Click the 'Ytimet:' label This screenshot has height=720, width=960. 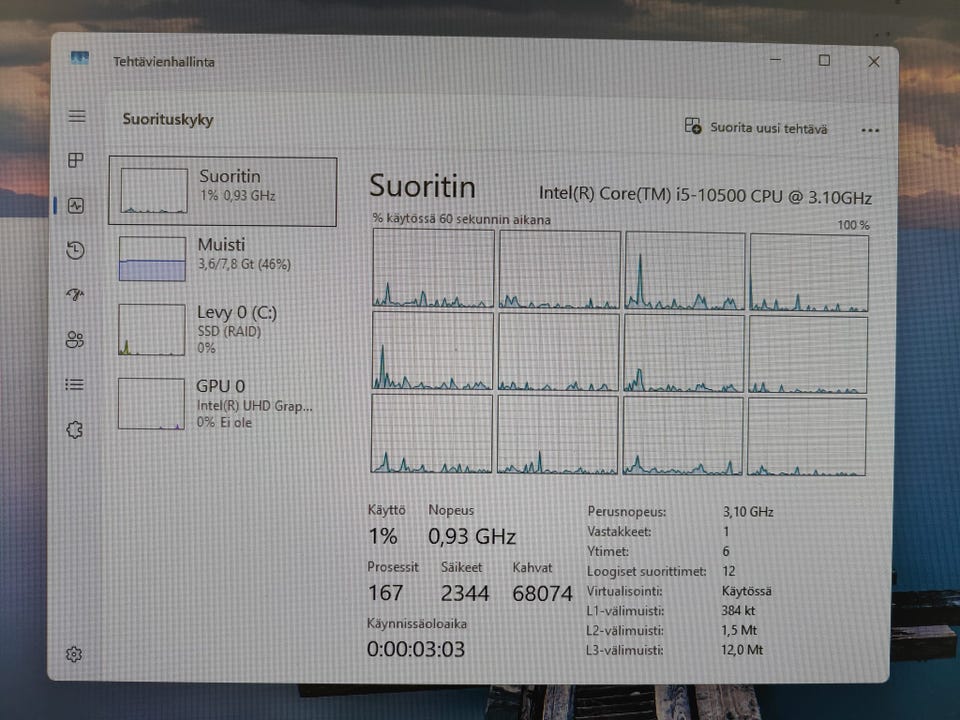coord(608,551)
